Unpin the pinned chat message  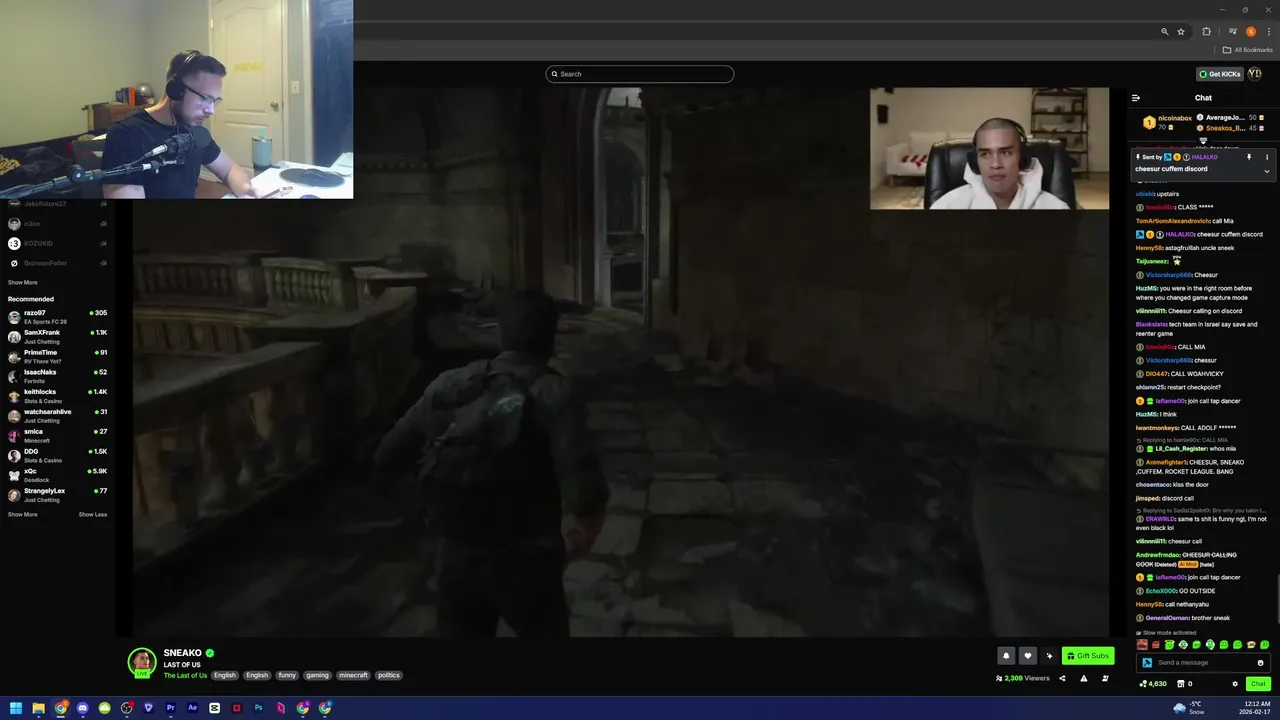coord(1248,157)
